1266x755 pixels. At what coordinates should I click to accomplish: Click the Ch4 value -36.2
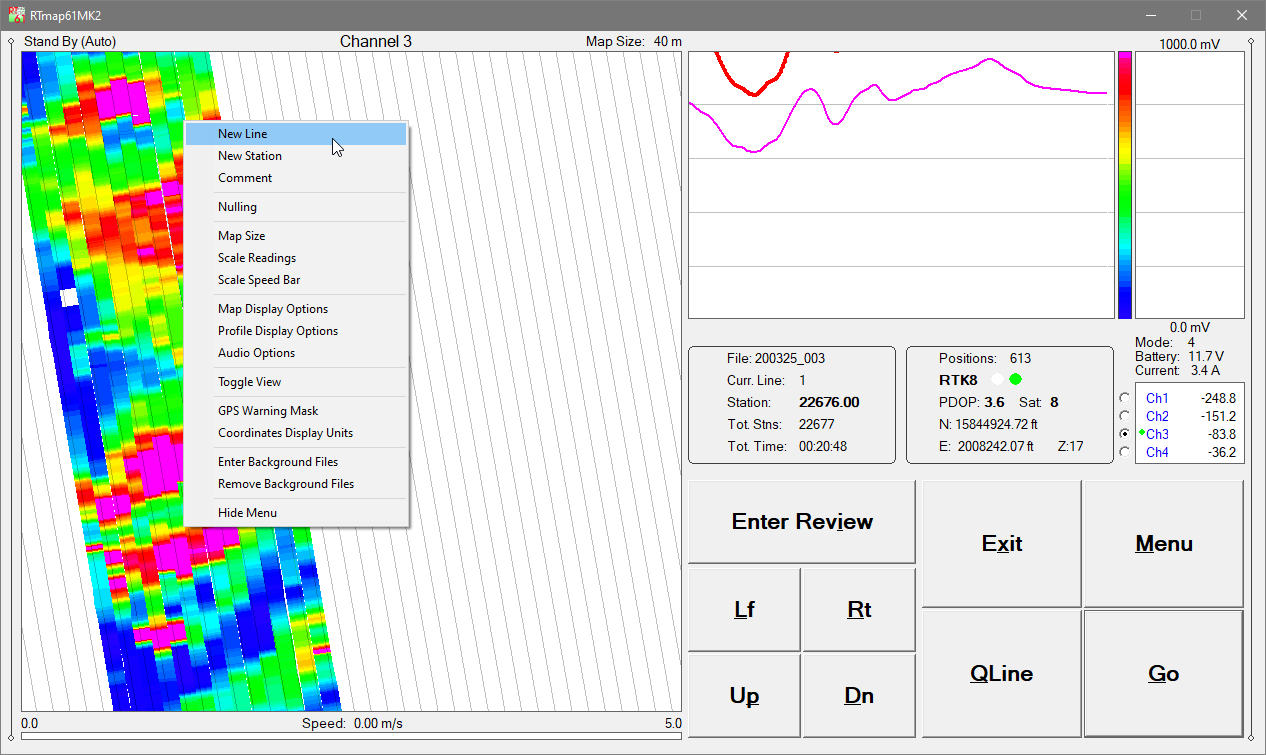click(1221, 452)
